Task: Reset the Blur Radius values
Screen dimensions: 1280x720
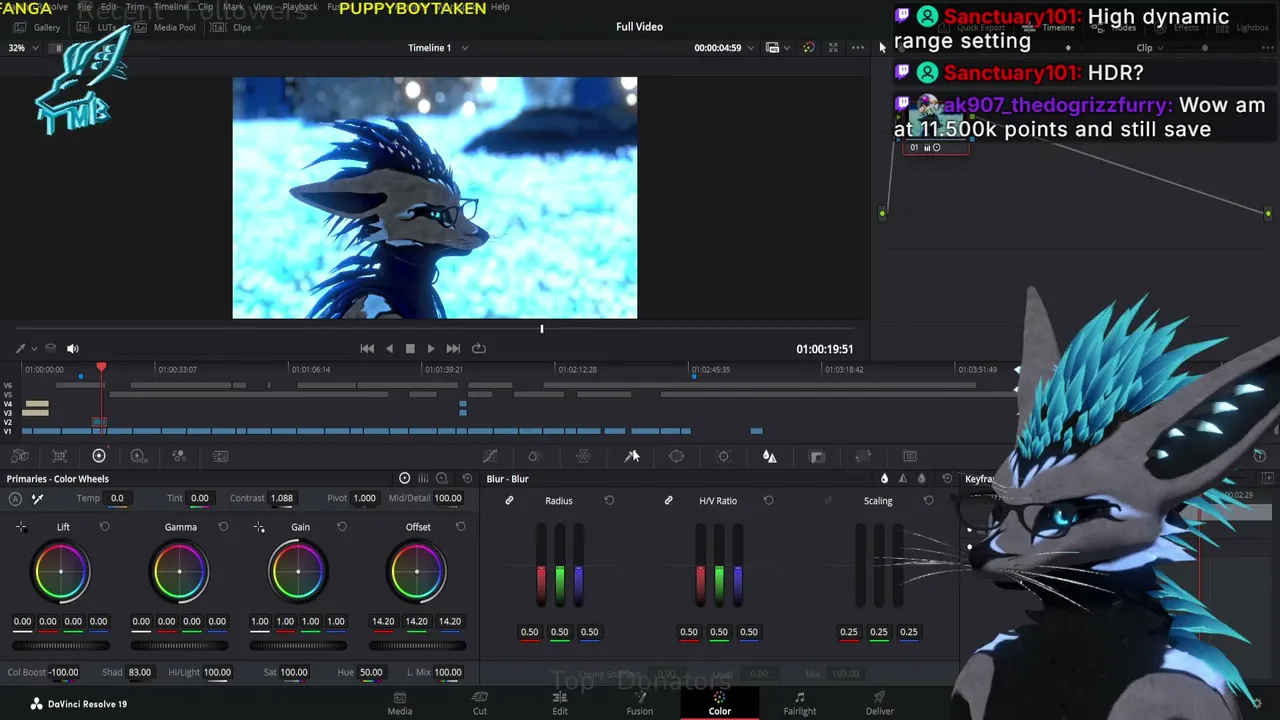Action: point(609,500)
